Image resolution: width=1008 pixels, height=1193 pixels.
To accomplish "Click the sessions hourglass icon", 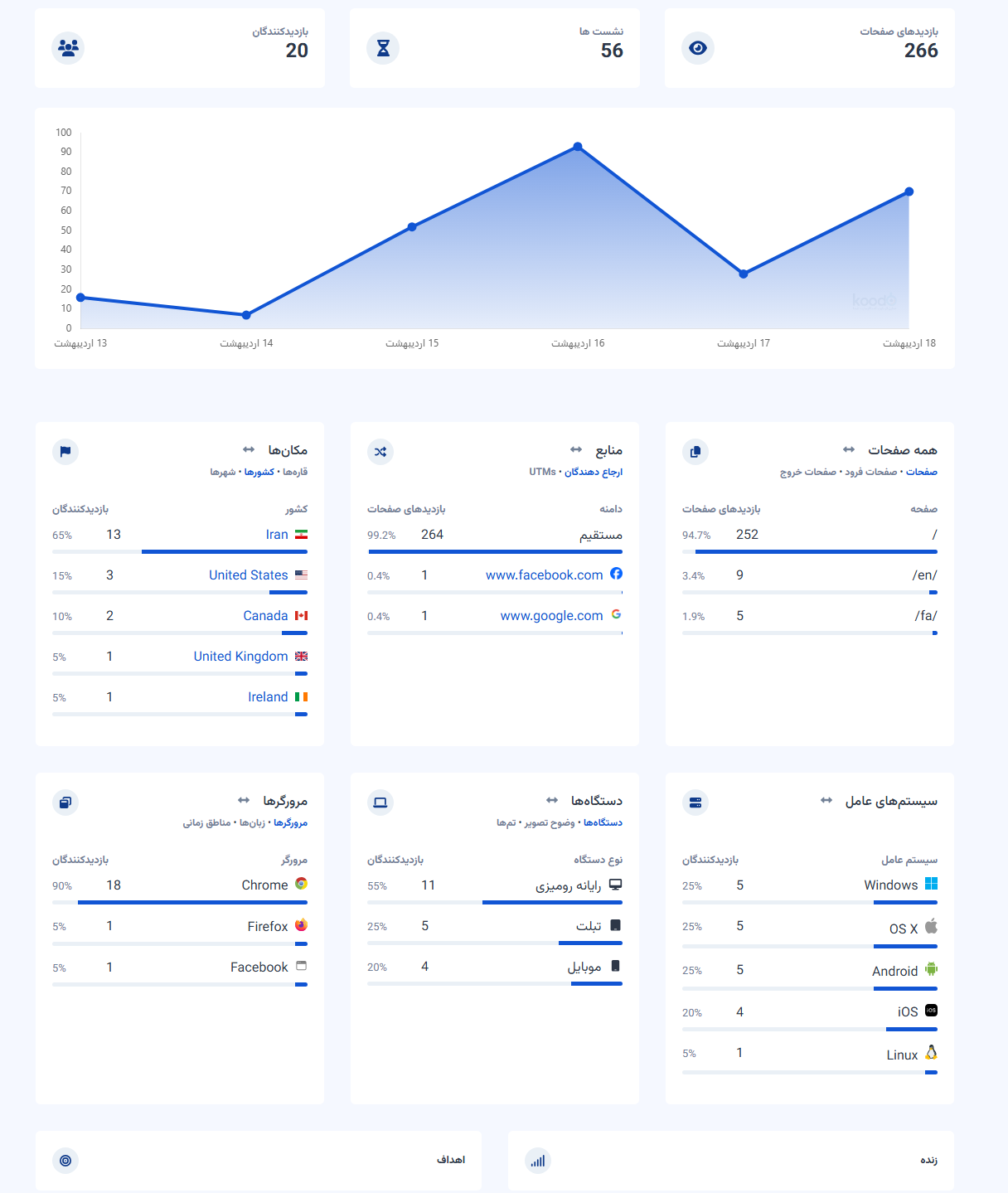I will (383, 48).
